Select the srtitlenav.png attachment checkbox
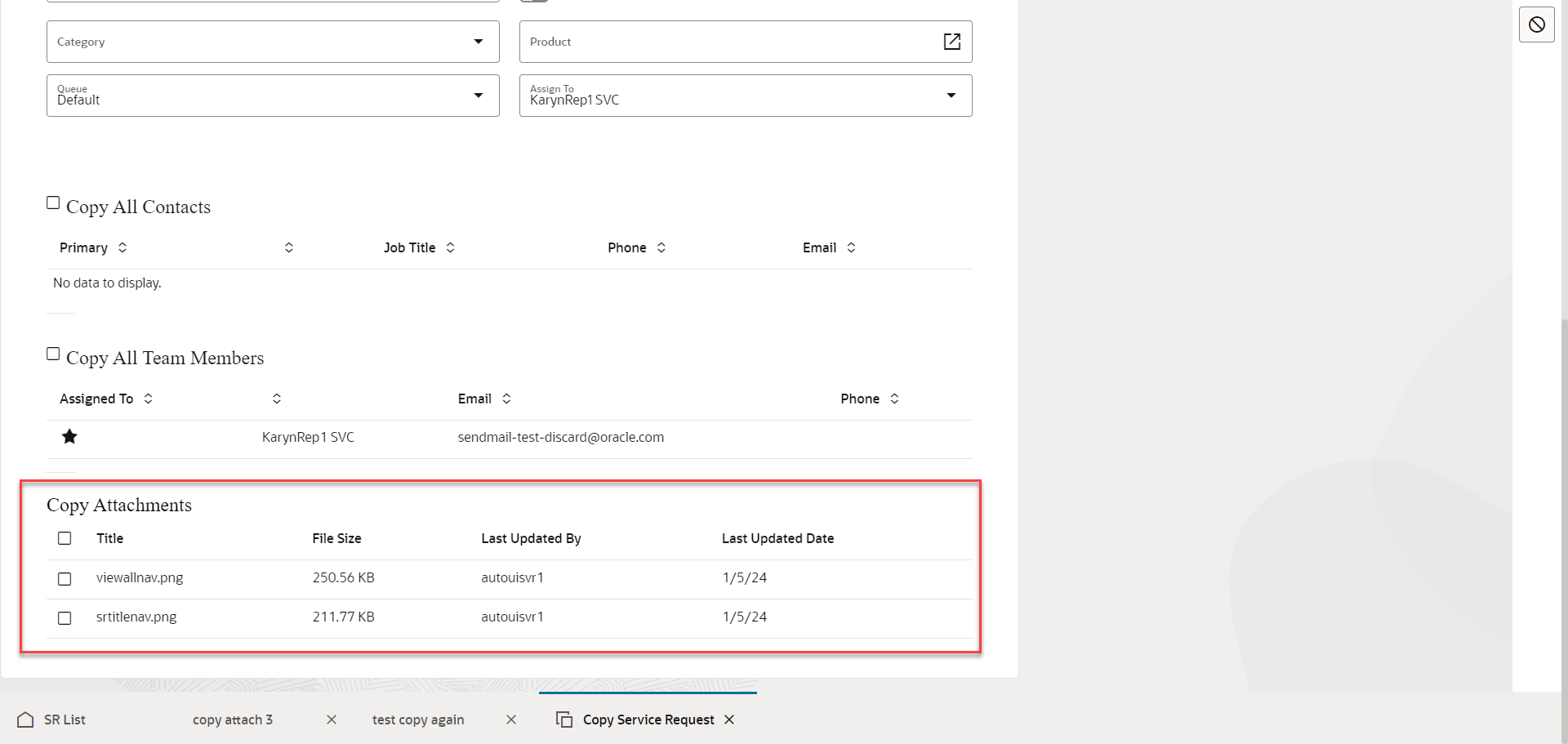1568x744 pixels. point(65,617)
